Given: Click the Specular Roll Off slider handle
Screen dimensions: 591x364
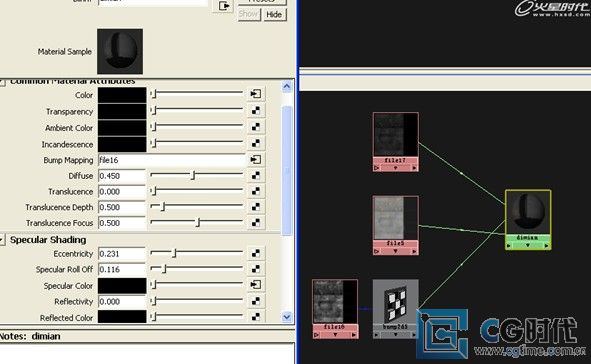Looking at the screenshot, I should pyautogui.click(x=164, y=269).
